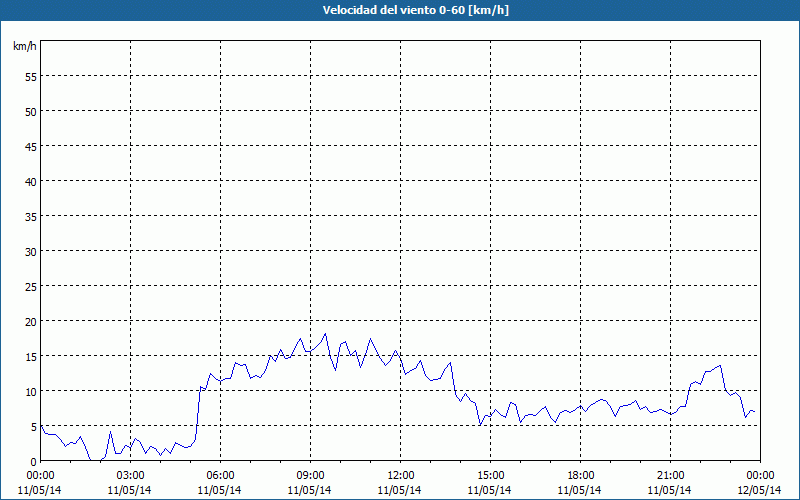The width and height of the screenshot is (800, 500).
Task: Click the y-axis value 35
Action: 31,216
